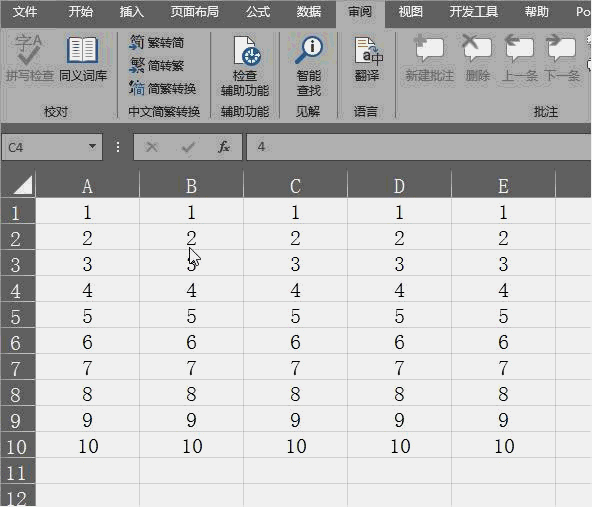Open the 同义词库 thesaurus

(x=83, y=50)
